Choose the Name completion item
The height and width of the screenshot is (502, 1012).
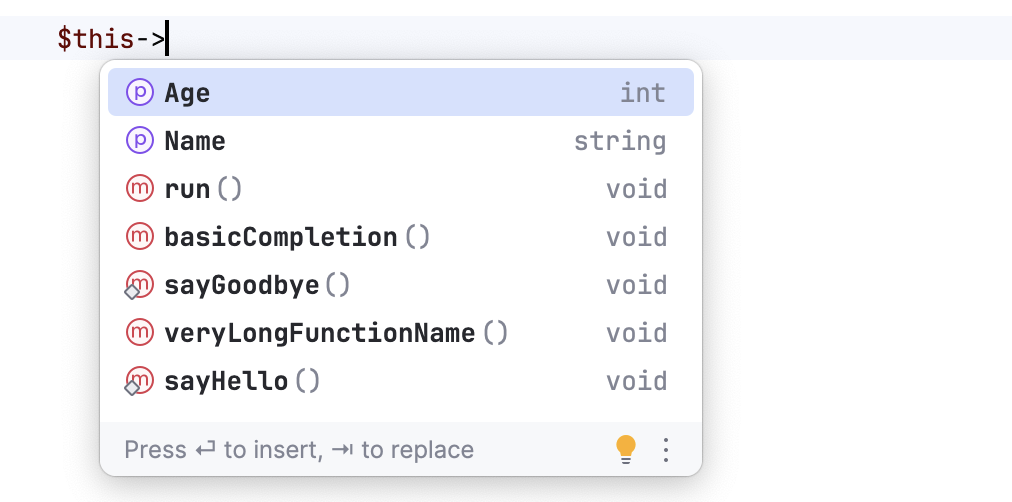195,141
